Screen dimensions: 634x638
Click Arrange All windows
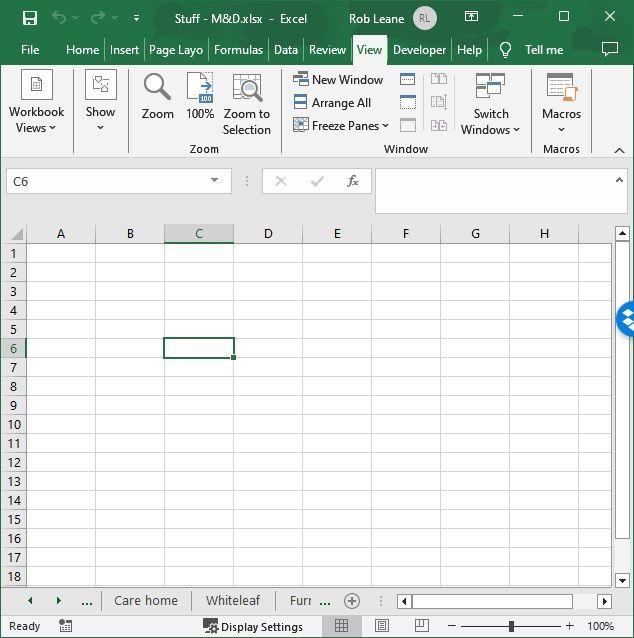(x=332, y=103)
